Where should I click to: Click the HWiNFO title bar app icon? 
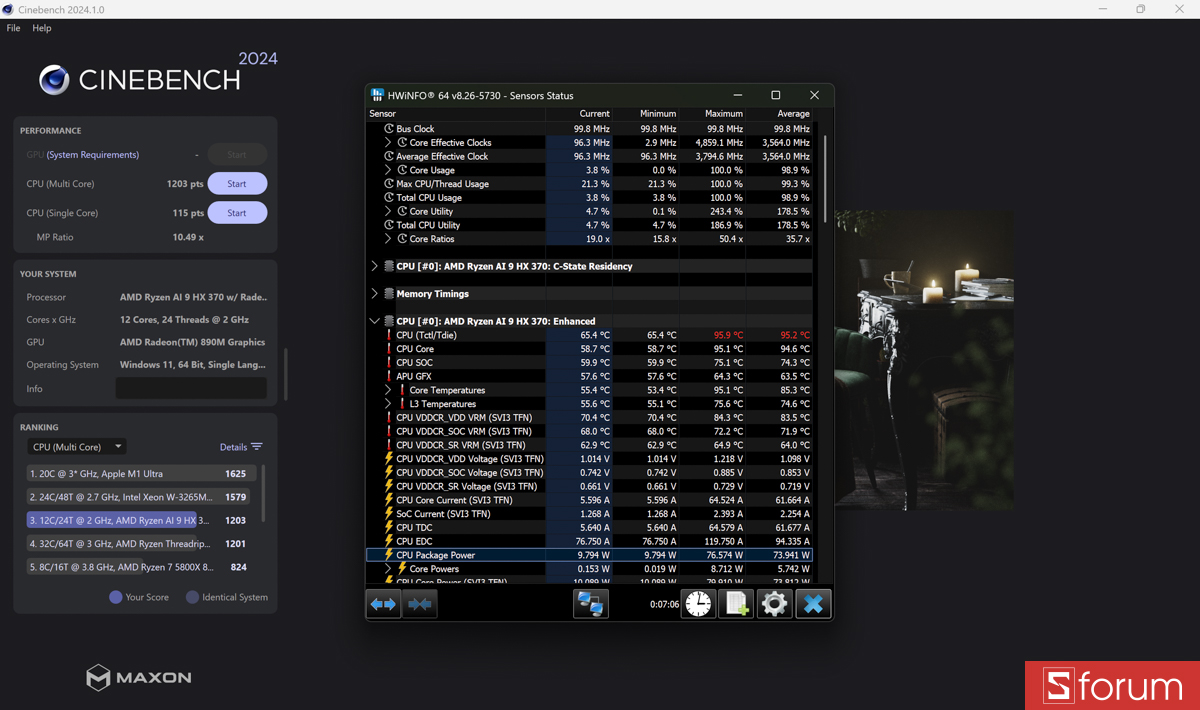(x=377, y=95)
